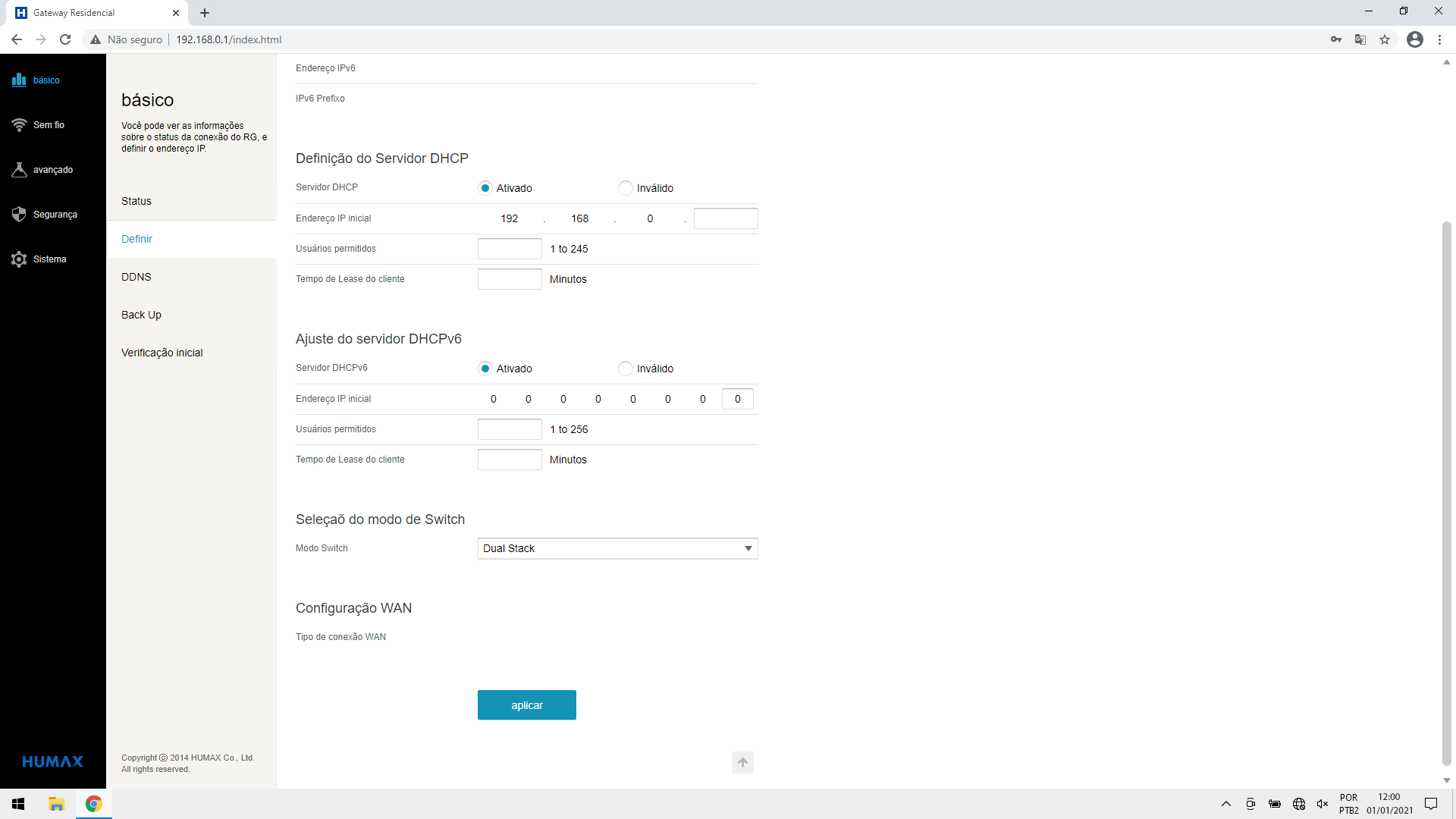Image resolution: width=1456 pixels, height=819 pixels.
Task: Open the DDNS menu item
Action: (x=191, y=277)
